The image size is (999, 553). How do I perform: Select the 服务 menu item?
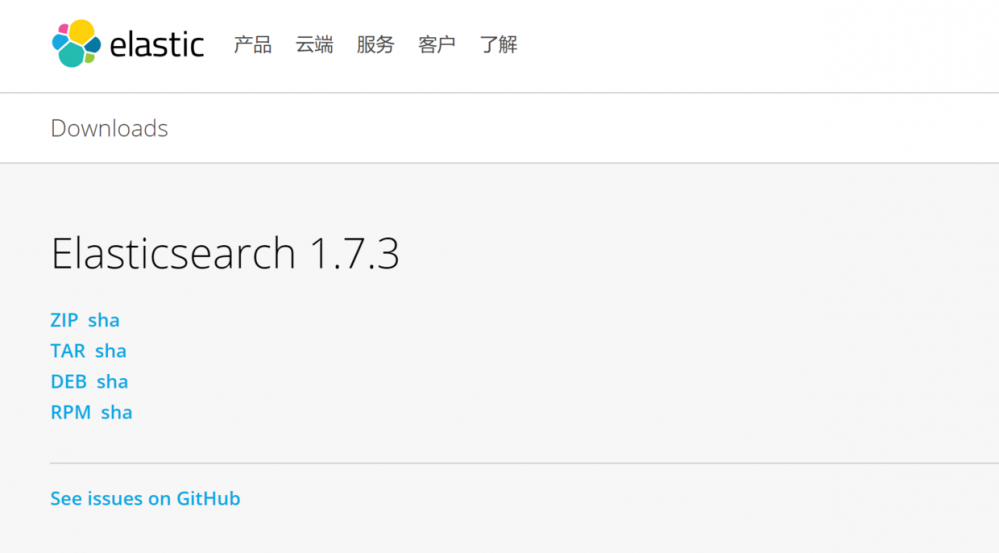coord(375,45)
